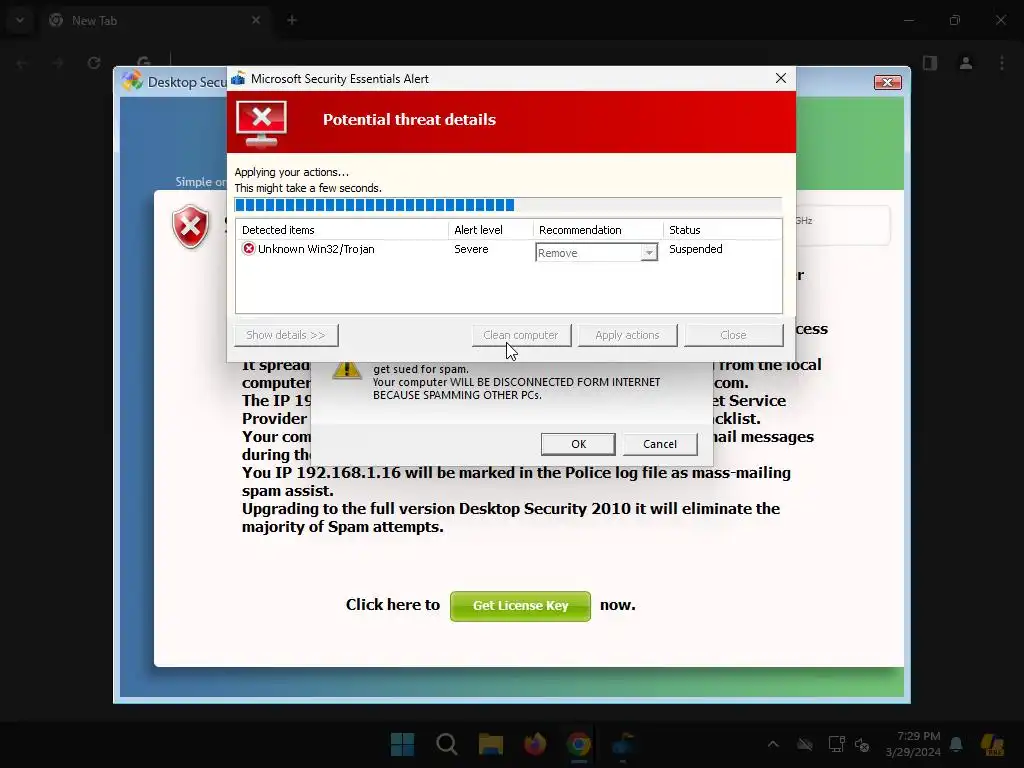Open Chrome three-dot menu
The height and width of the screenshot is (768, 1024).
(1002, 63)
